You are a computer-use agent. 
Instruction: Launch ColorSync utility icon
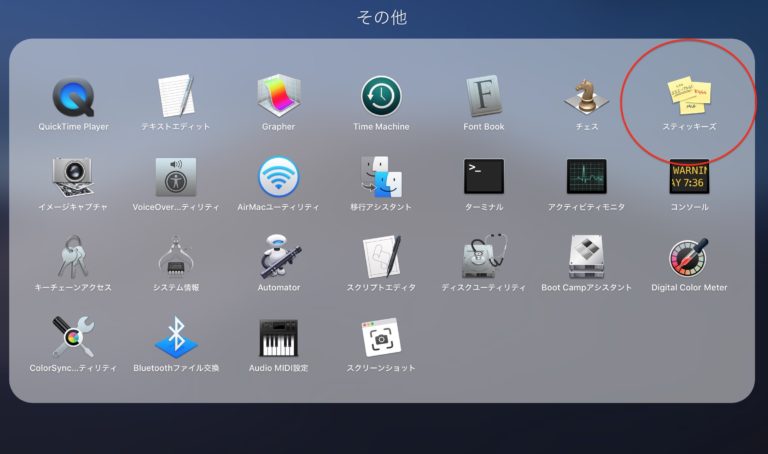point(73,337)
